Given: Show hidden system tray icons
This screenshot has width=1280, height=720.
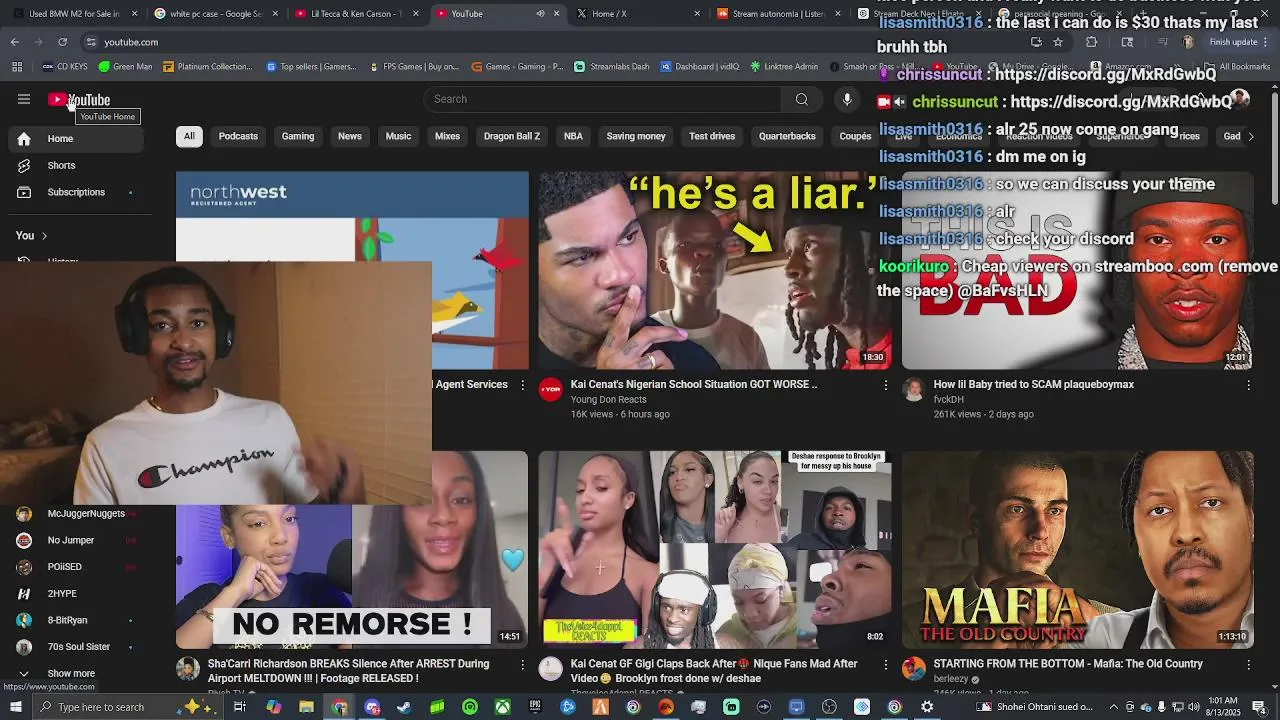Looking at the screenshot, I should [1114, 707].
